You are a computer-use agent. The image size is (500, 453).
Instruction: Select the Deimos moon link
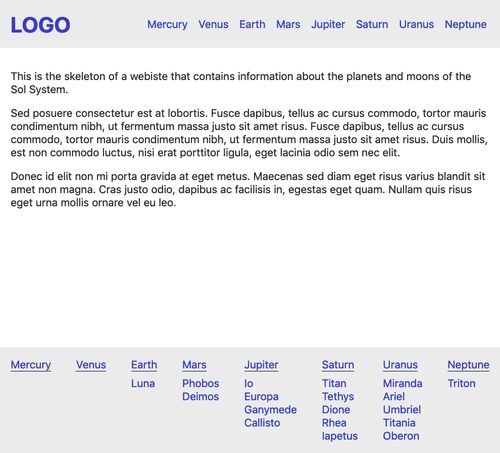pyautogui.click(x=201, y=397)
